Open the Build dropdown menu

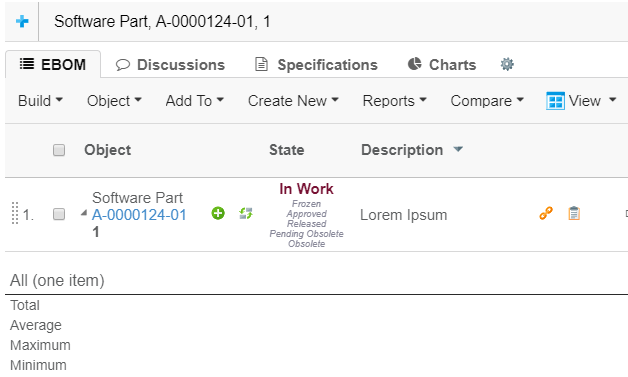click(40, 101)
